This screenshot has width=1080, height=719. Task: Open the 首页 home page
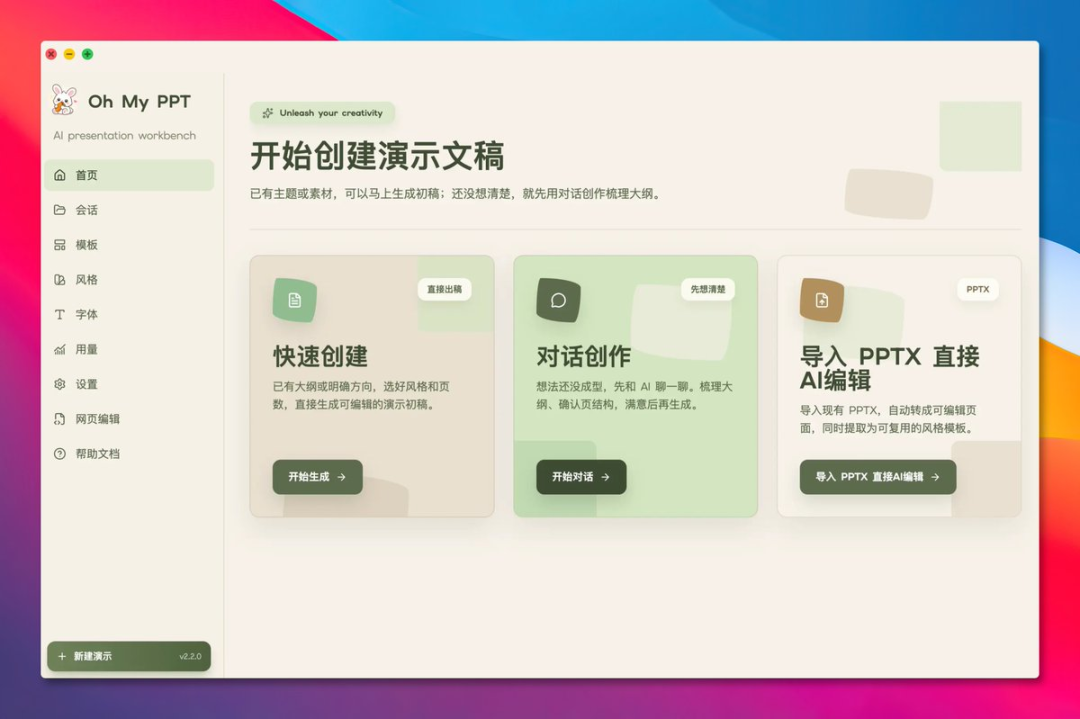click(x=129, y=175)
